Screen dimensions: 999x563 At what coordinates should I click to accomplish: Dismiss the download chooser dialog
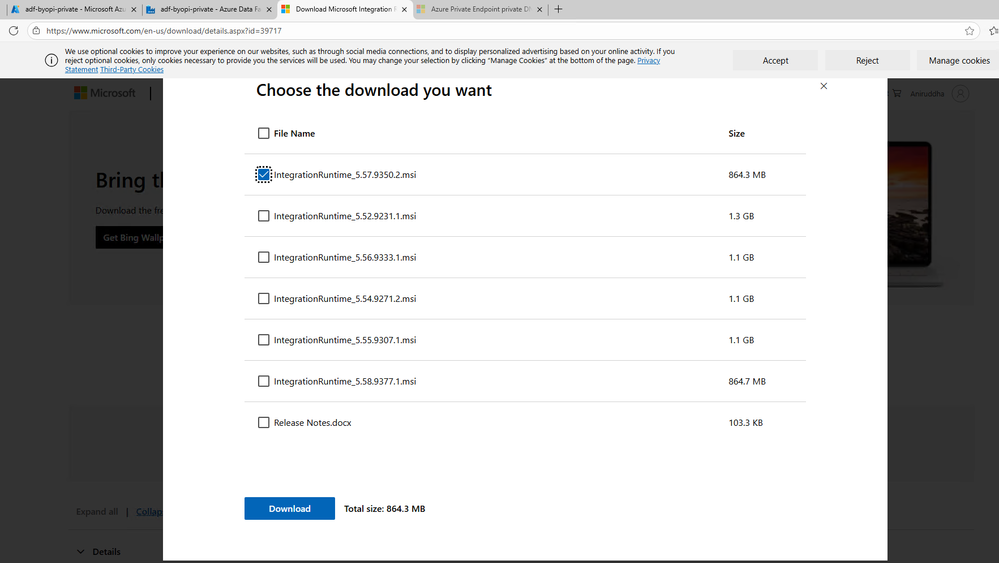click(824, 86)
